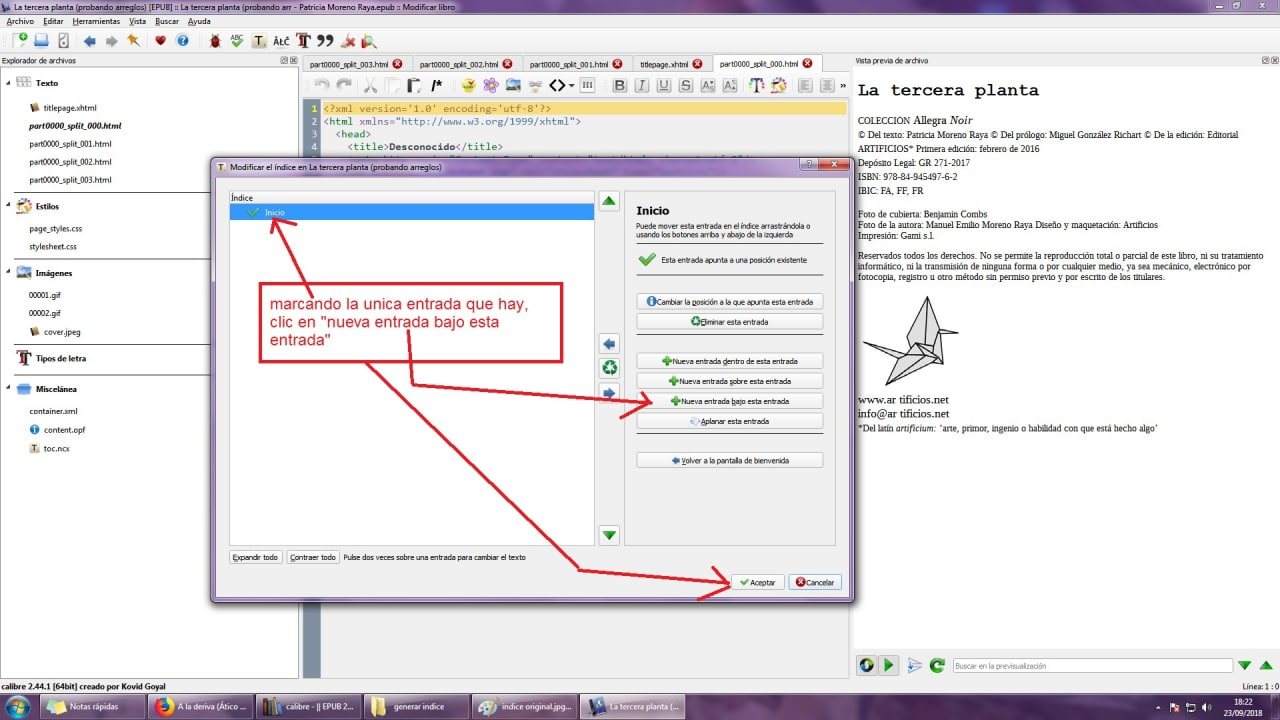1280x720 pixels.
Task: Click the red heart donate icon
Action: (x=160, y=41)
